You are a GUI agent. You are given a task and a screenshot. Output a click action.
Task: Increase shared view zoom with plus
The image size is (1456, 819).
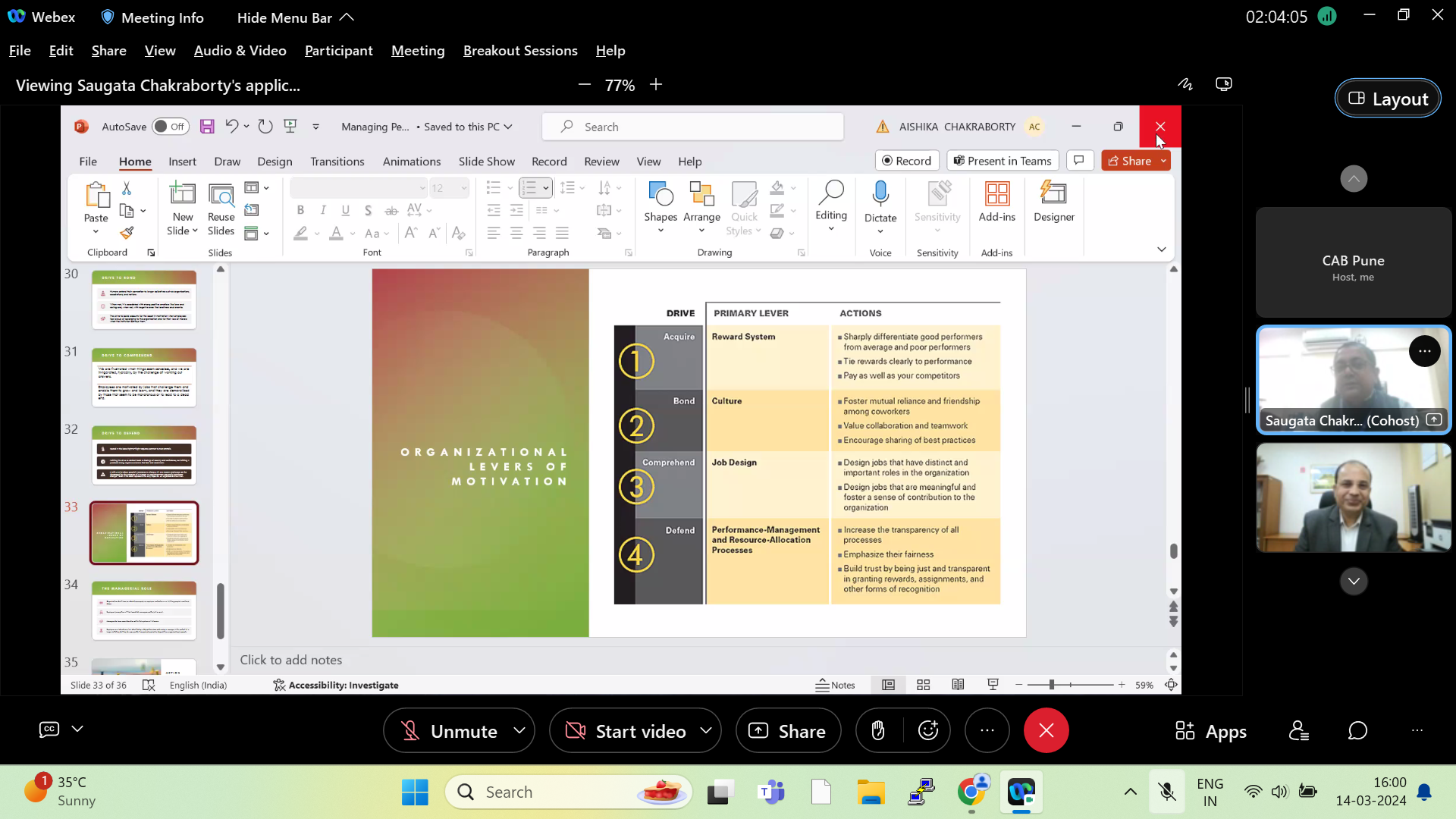(x=656, y=85)
